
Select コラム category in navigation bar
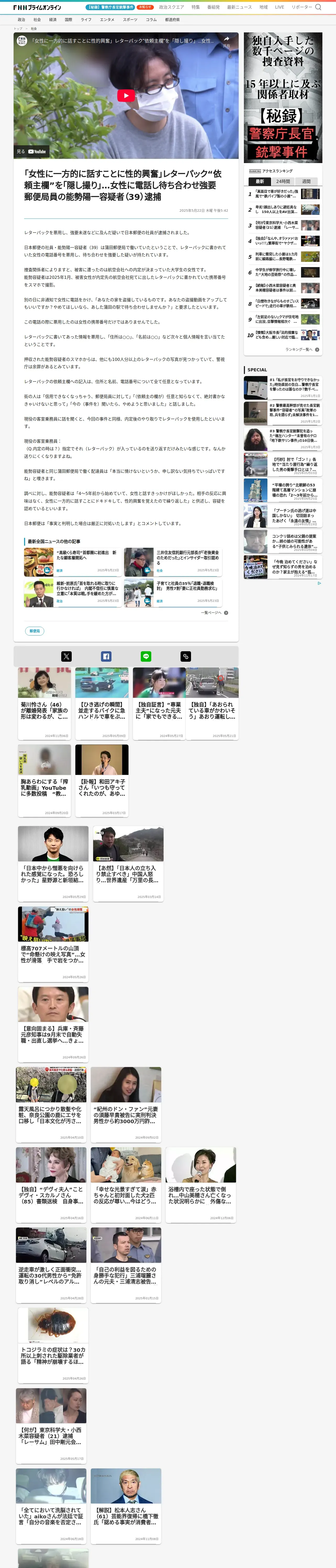tap(151, 20)
